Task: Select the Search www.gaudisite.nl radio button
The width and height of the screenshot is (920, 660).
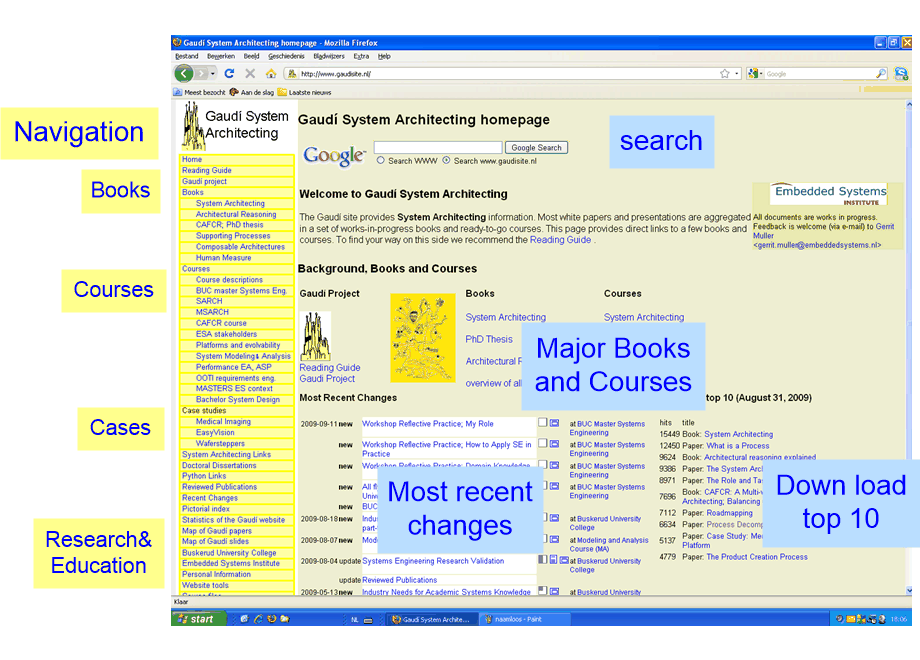Action: 447,160
